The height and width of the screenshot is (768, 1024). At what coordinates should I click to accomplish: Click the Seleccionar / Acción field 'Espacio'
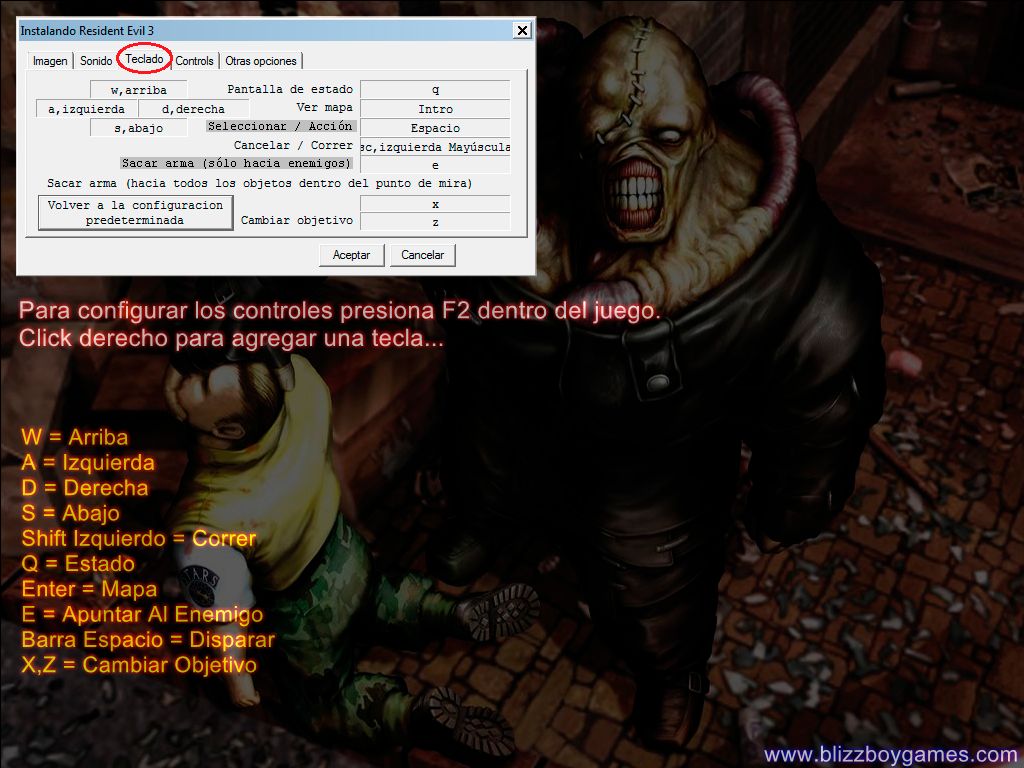coord(435,128)
